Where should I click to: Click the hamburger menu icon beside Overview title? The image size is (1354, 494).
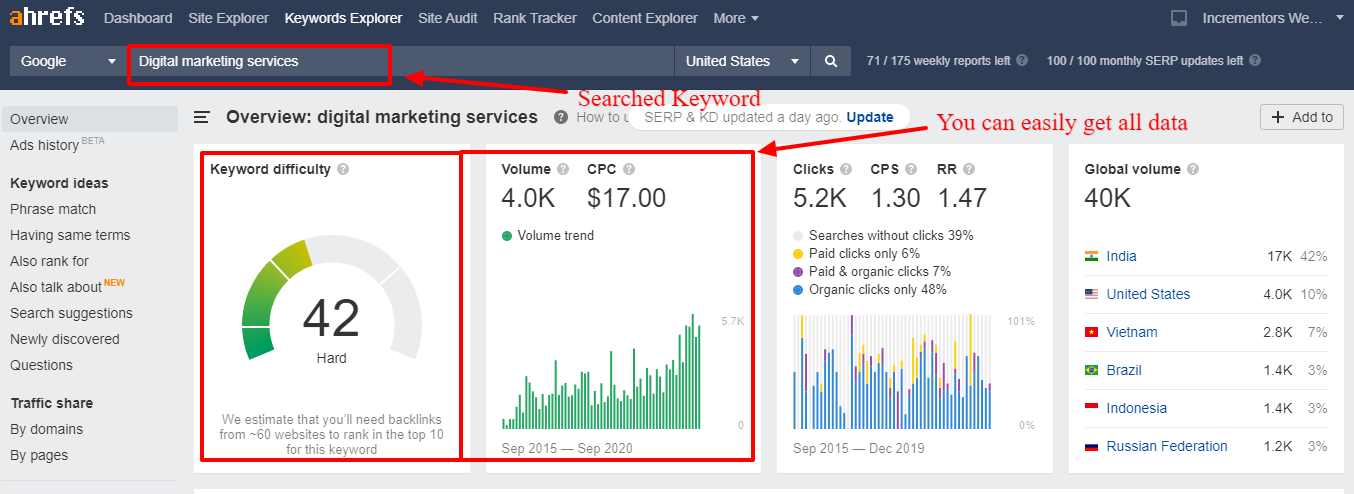202,117
